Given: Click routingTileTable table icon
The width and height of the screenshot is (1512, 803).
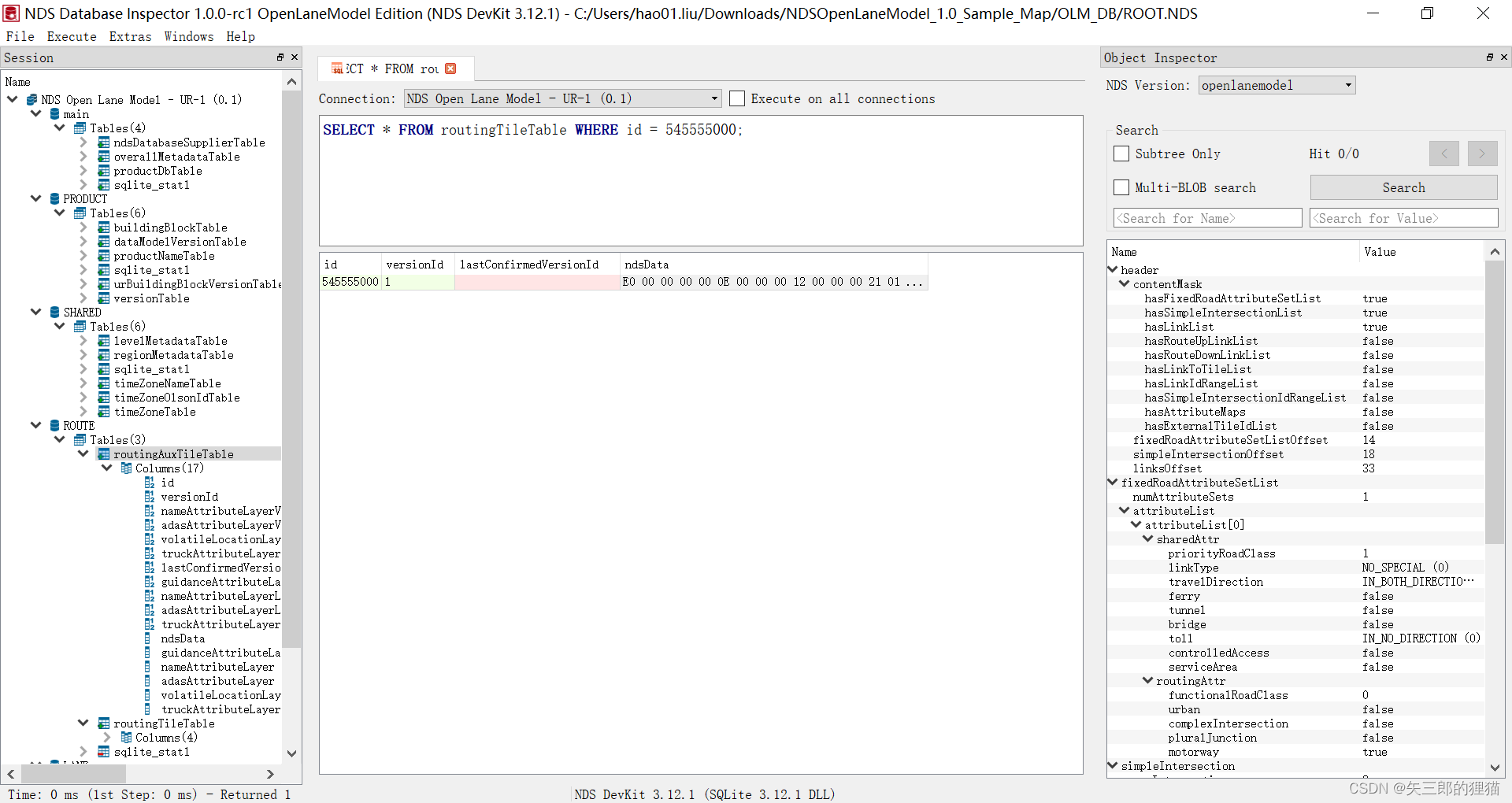Looking at the screenshot, I should [x=103, y=723].
